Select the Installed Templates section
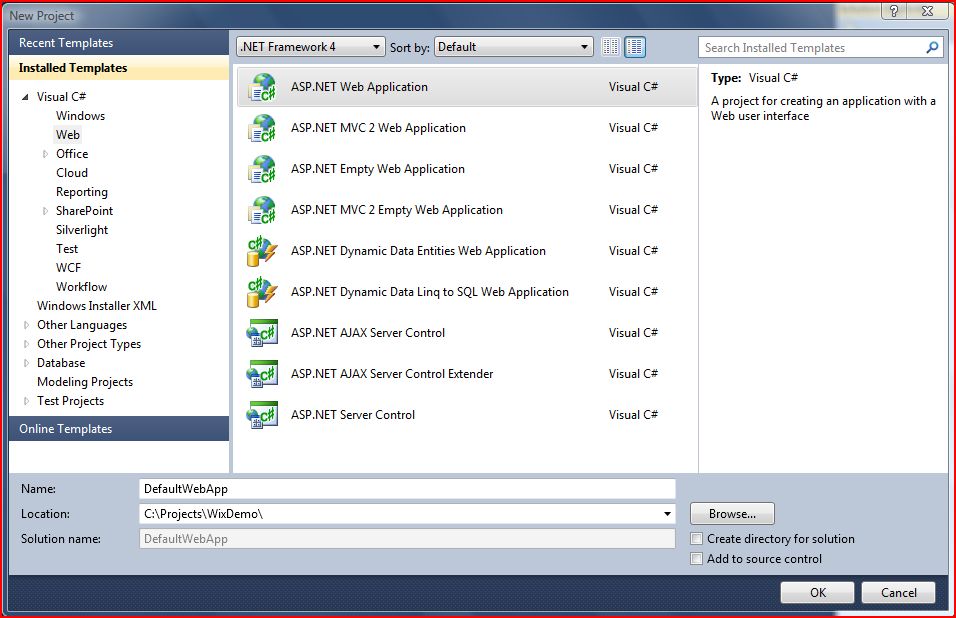The height and width of the screenshot is (618, 956). [x=119, y=68]
